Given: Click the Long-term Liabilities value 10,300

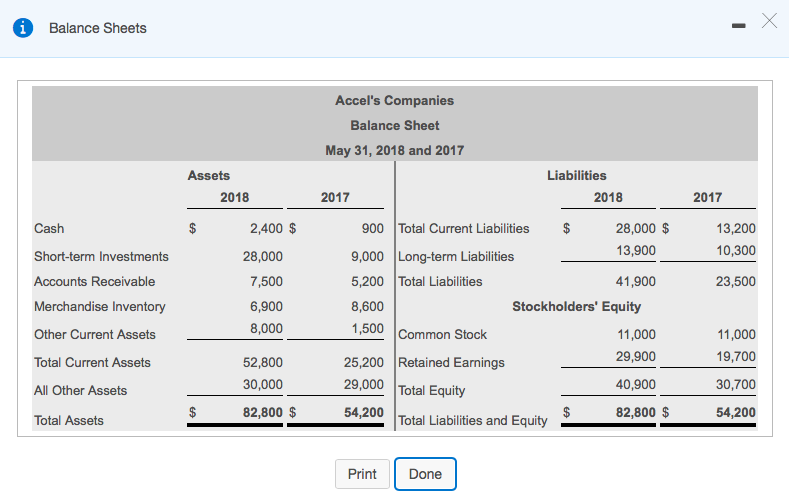Looking at the screenshot, I should 736,251.
